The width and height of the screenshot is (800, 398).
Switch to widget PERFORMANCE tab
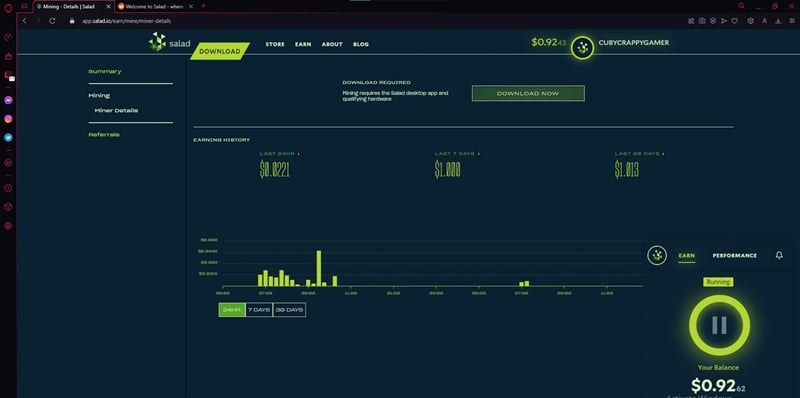coord(735,256)
